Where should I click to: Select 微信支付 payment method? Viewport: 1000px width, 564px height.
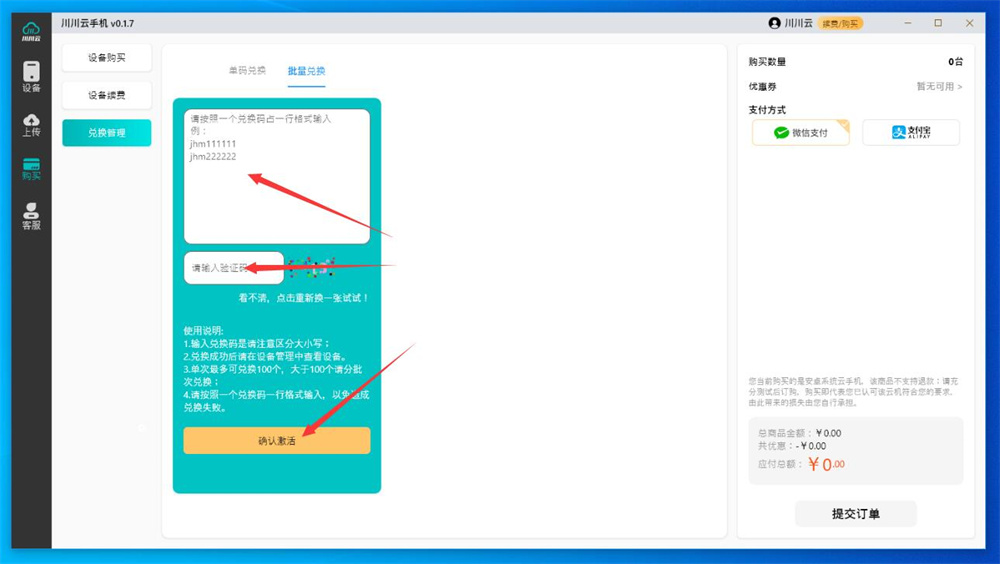[x=800, y=133]
